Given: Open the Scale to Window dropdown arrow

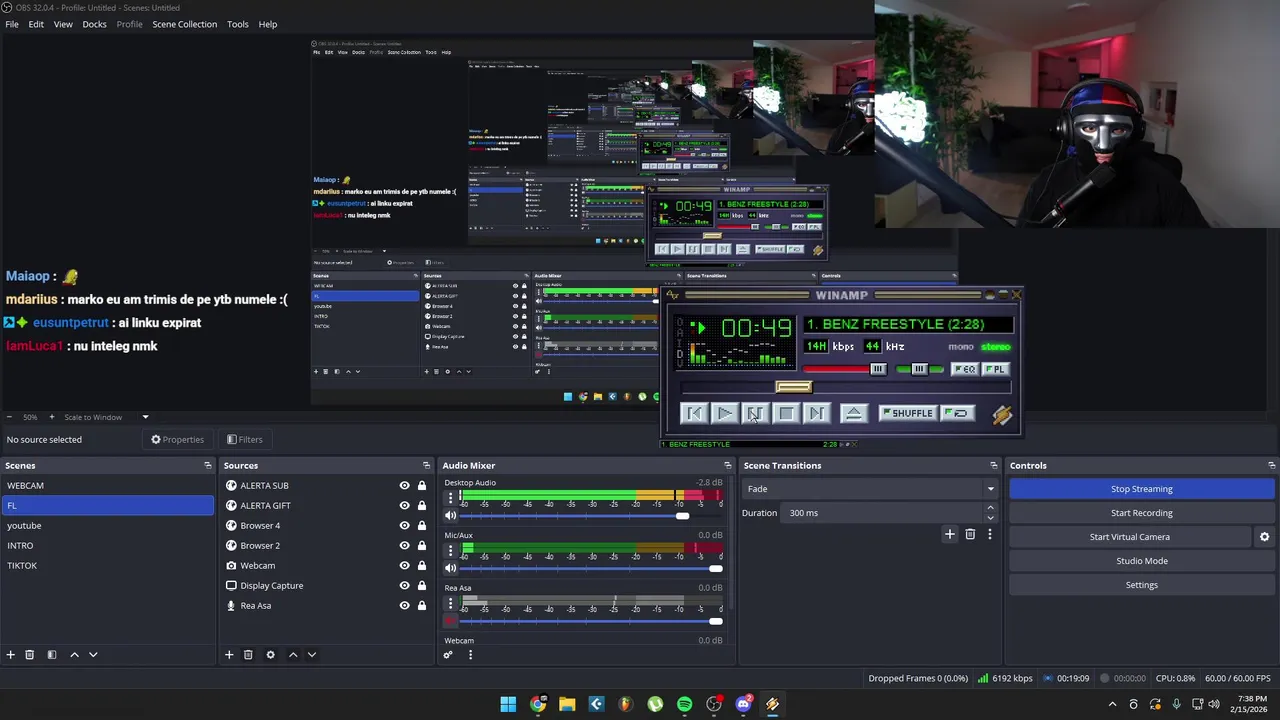Looking at the screenshot, I should click(145, 417).
